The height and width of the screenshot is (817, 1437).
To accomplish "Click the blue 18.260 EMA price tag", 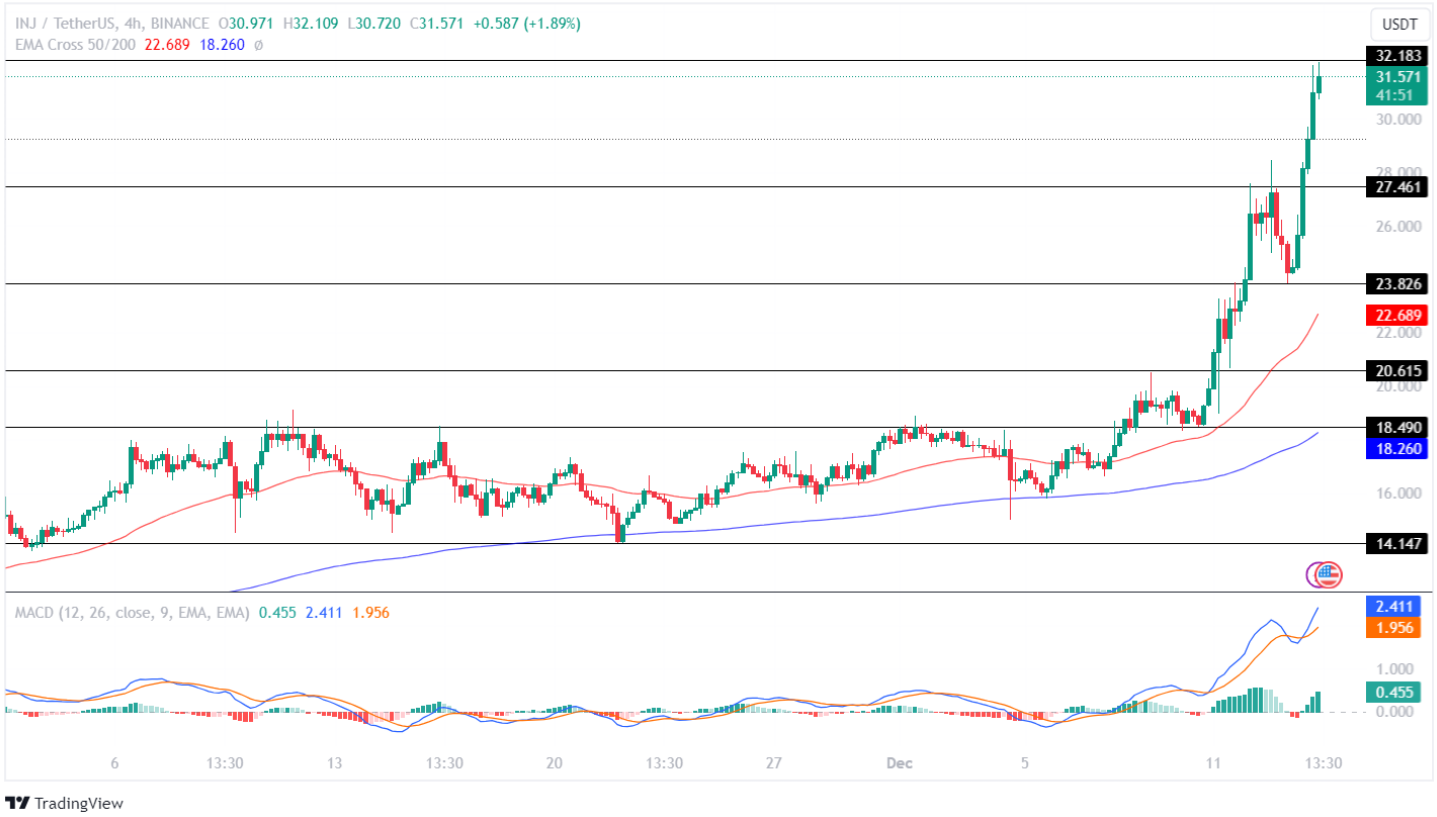I will 1396,448.
